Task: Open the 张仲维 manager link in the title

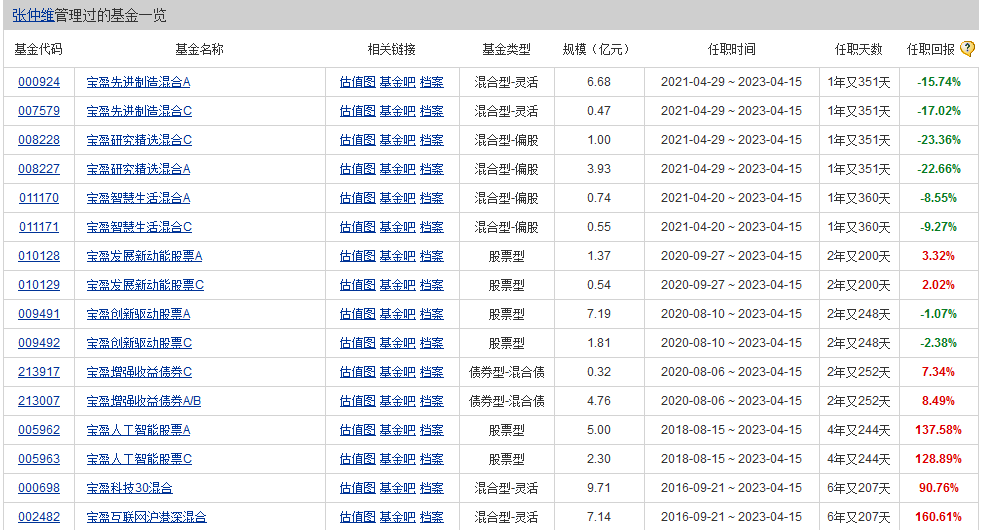Action: (33, 15)
